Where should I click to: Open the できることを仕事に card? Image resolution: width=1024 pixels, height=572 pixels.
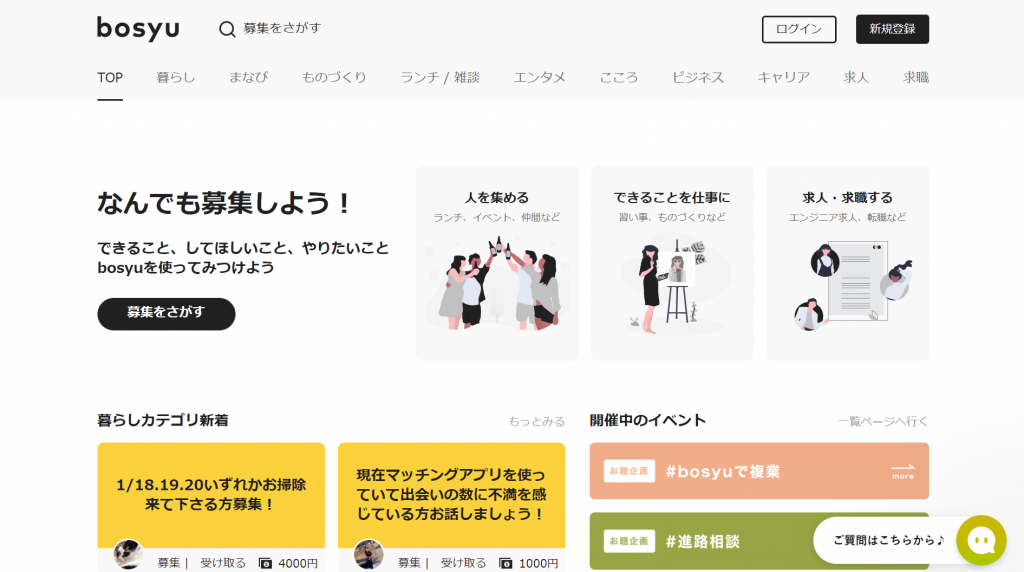click(672, 263)
